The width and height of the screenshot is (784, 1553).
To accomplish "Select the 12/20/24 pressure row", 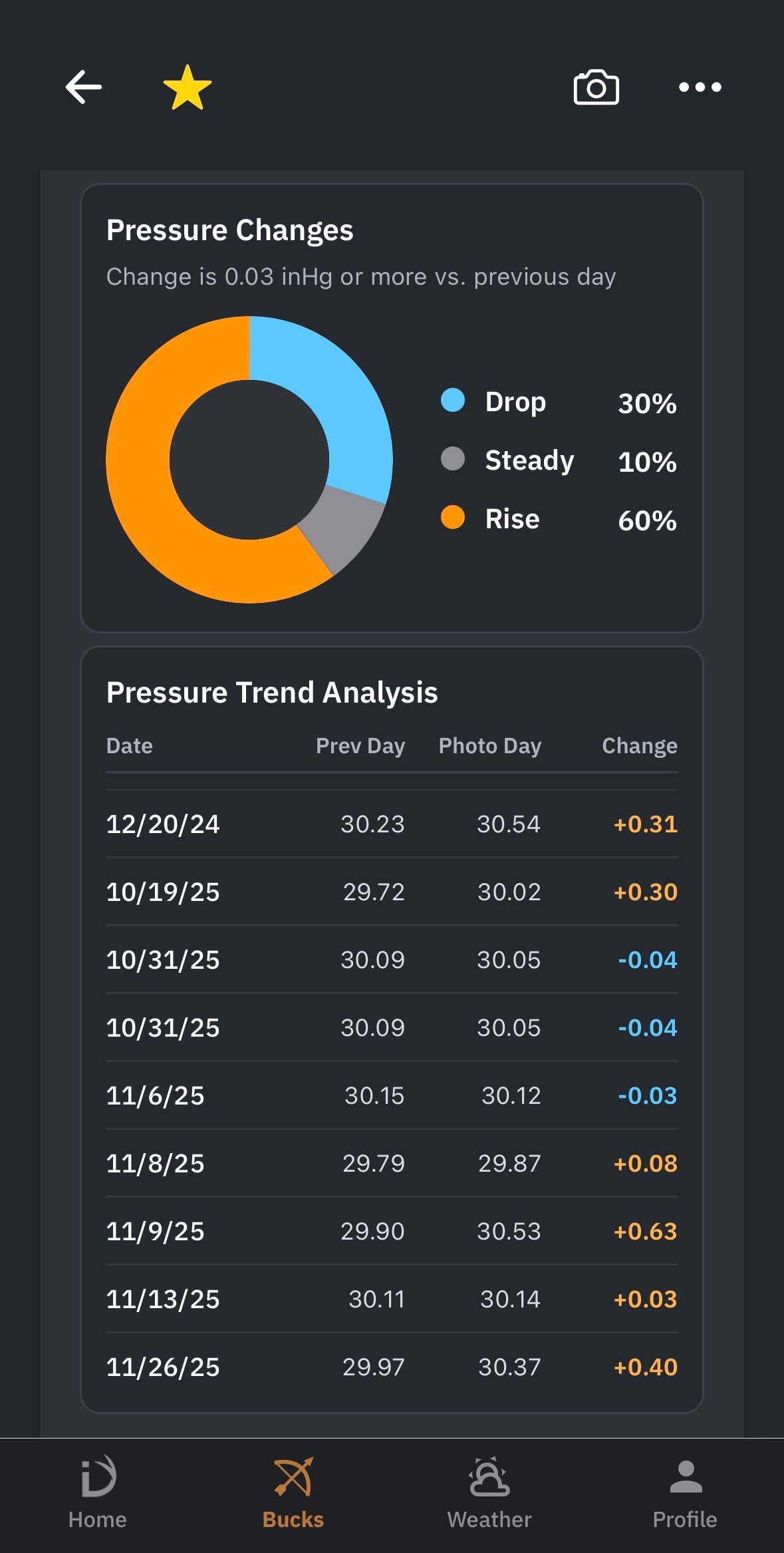I will (392, 824).
